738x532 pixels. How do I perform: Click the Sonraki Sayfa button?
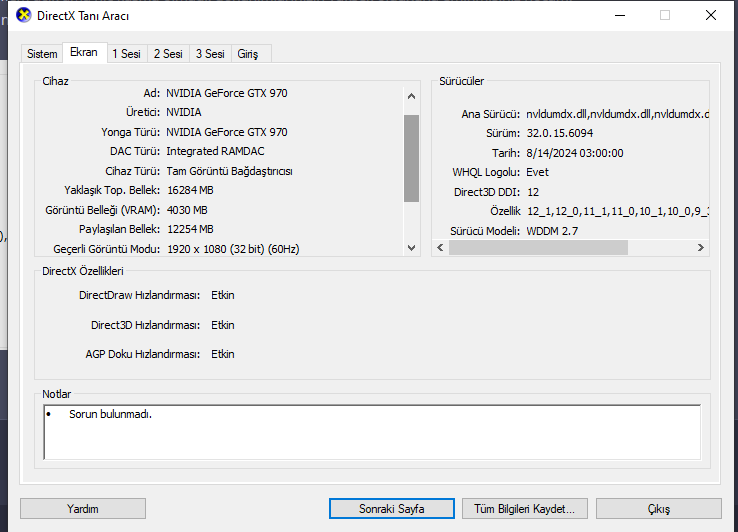pyautogui.click(x=392, y=509)
